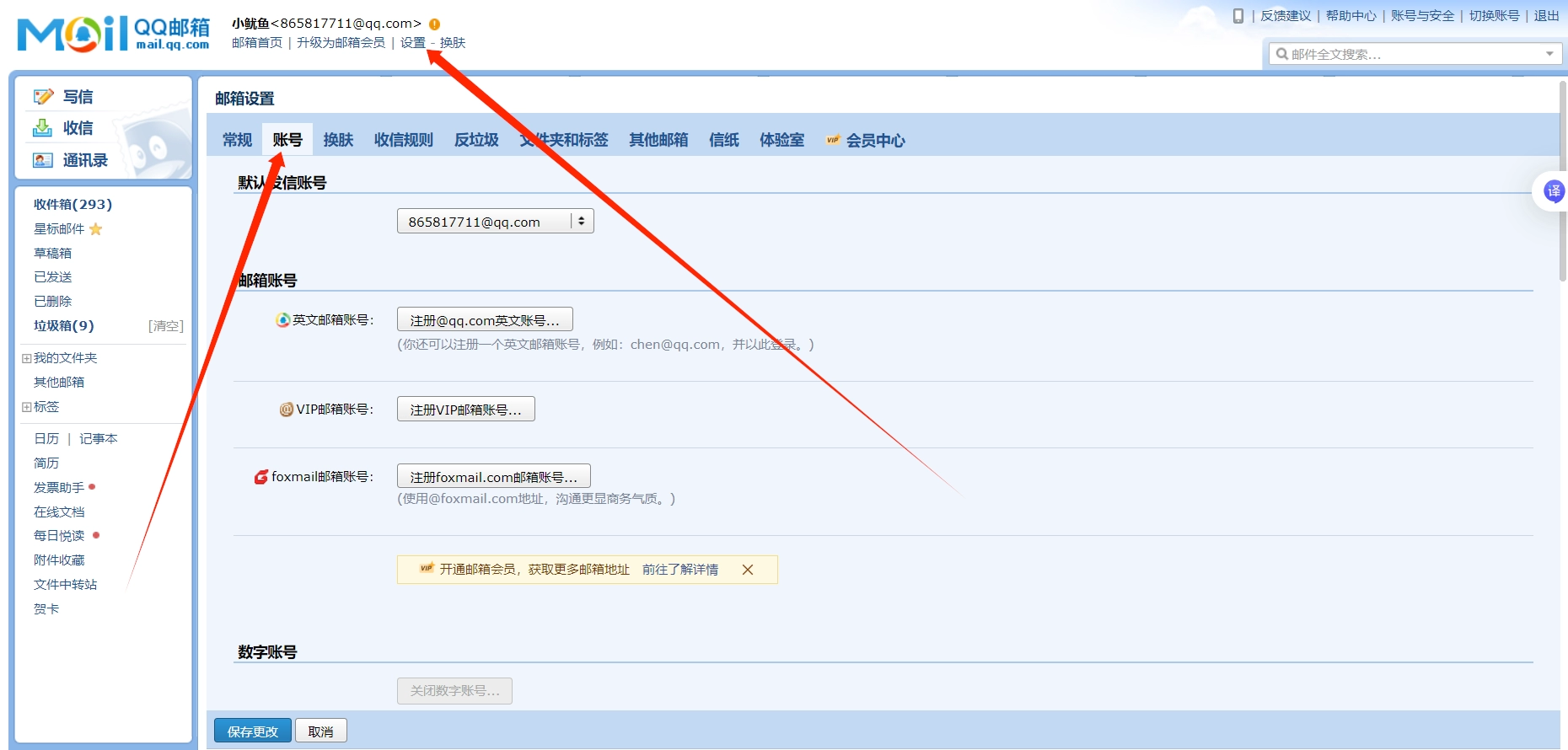The width and height of the screenshot is (1568, 750).
Task: Switch to the 反垃圾 tab
Action: coord(476,140)
